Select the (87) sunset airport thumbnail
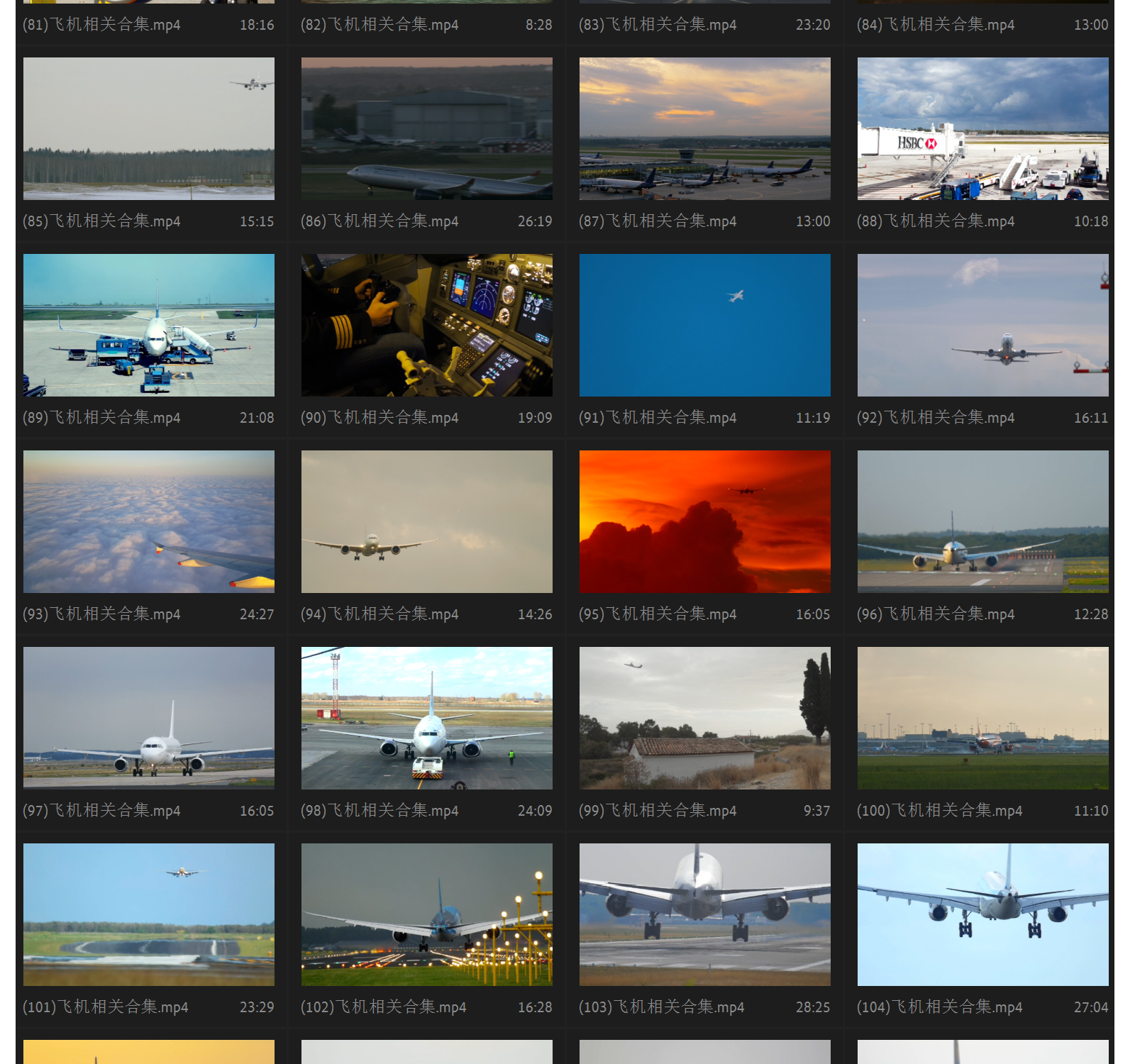The width and height of the screenshot is (1135, 1064). pos(705,128)
